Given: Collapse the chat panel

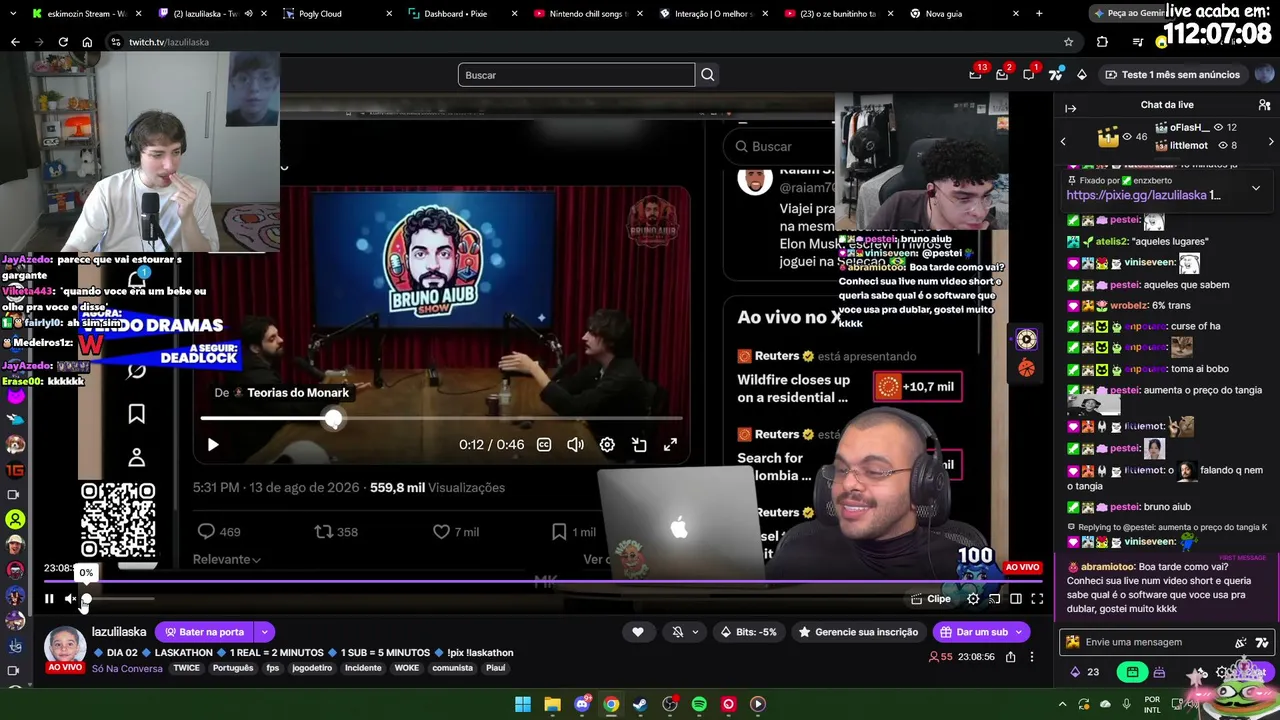Looking at the screenshot, I should click(1070, 108).
